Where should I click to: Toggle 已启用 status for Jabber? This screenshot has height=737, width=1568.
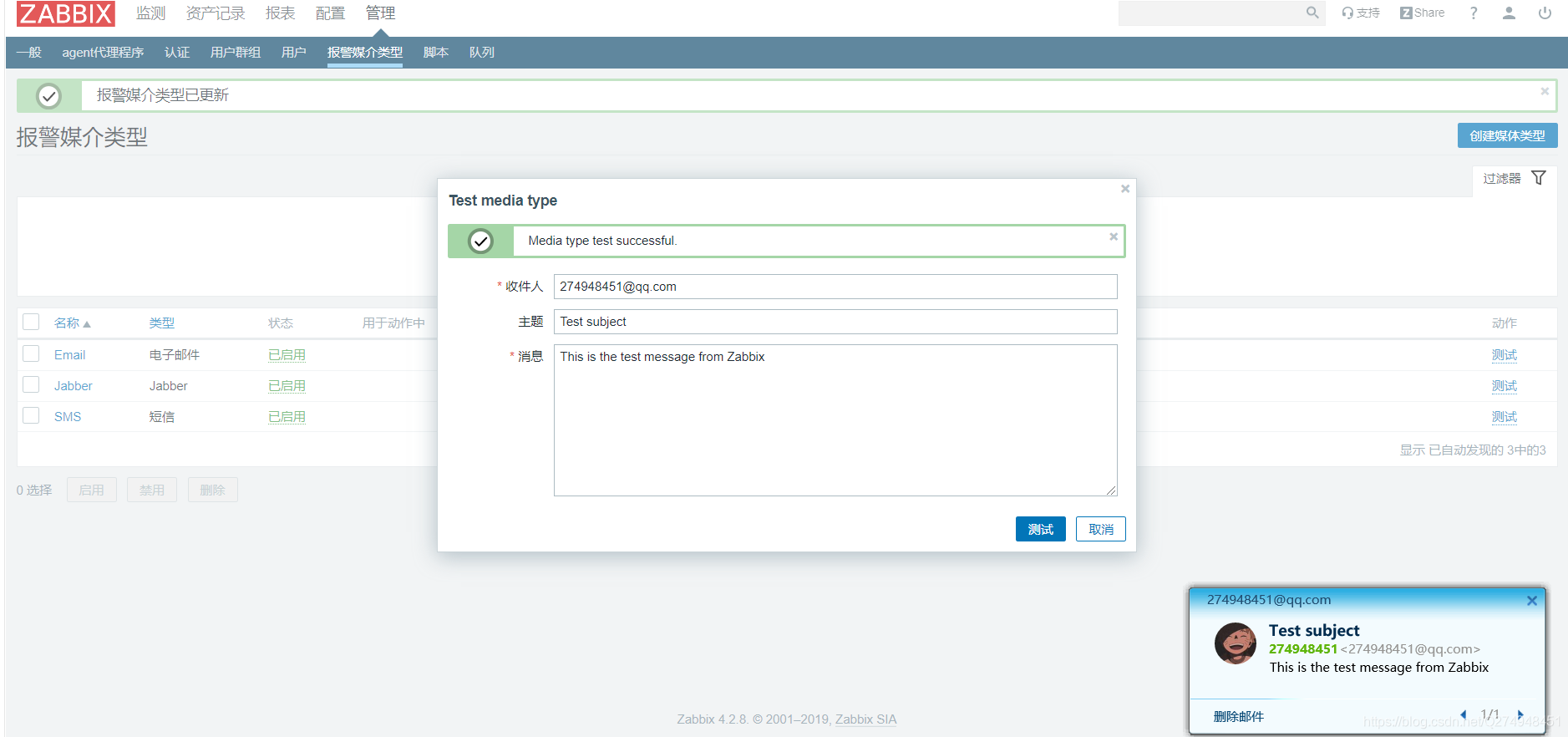point(287,386)
